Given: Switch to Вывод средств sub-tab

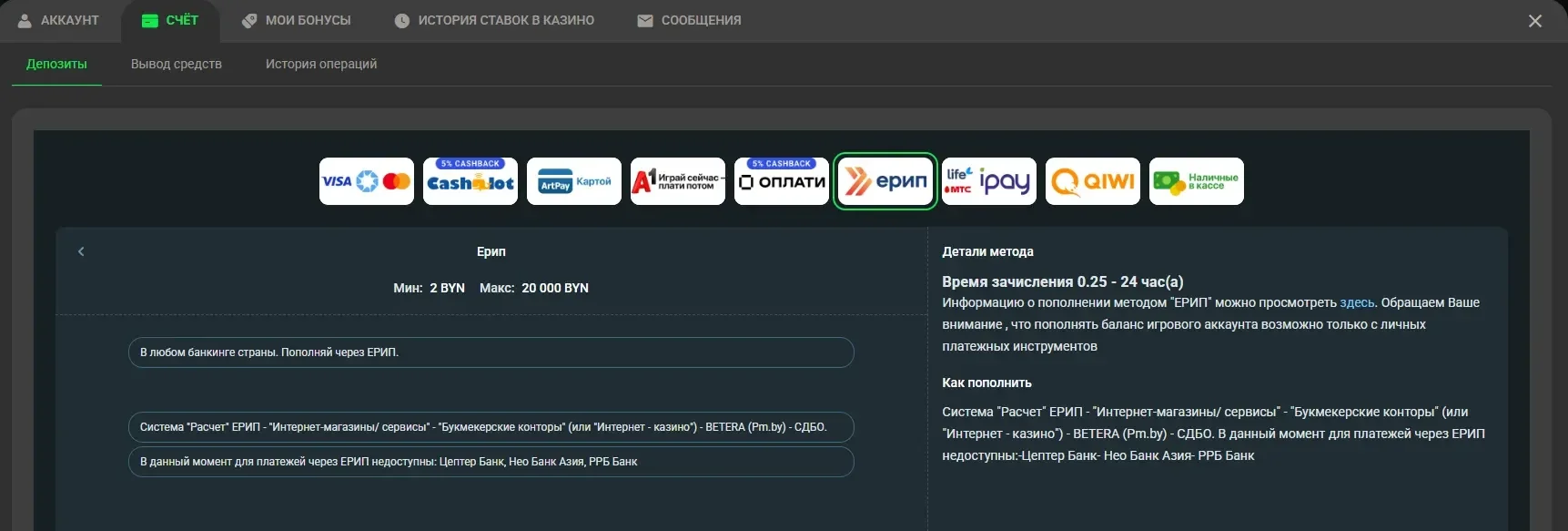Looking at the screenshot, I should point(177,64).
